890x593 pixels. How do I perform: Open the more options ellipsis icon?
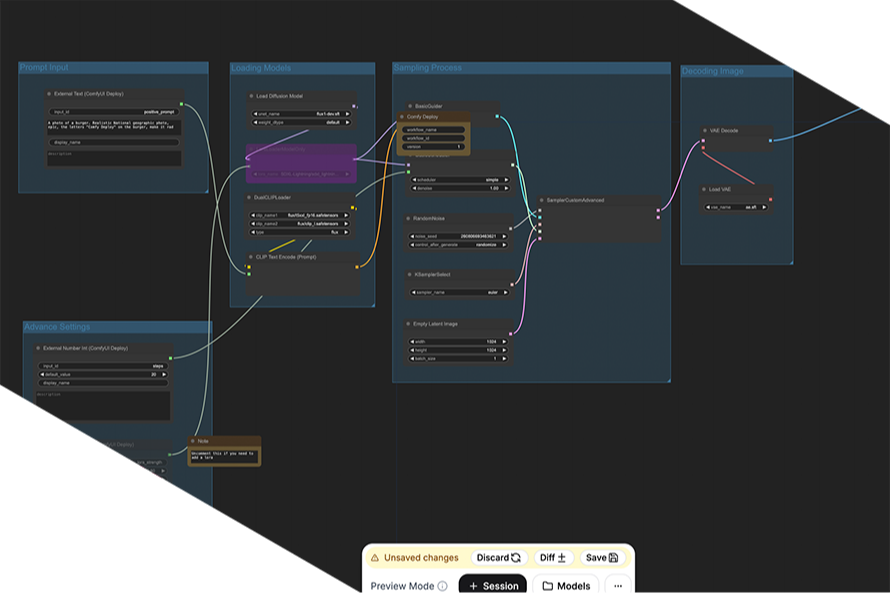[x=618, y=585]
